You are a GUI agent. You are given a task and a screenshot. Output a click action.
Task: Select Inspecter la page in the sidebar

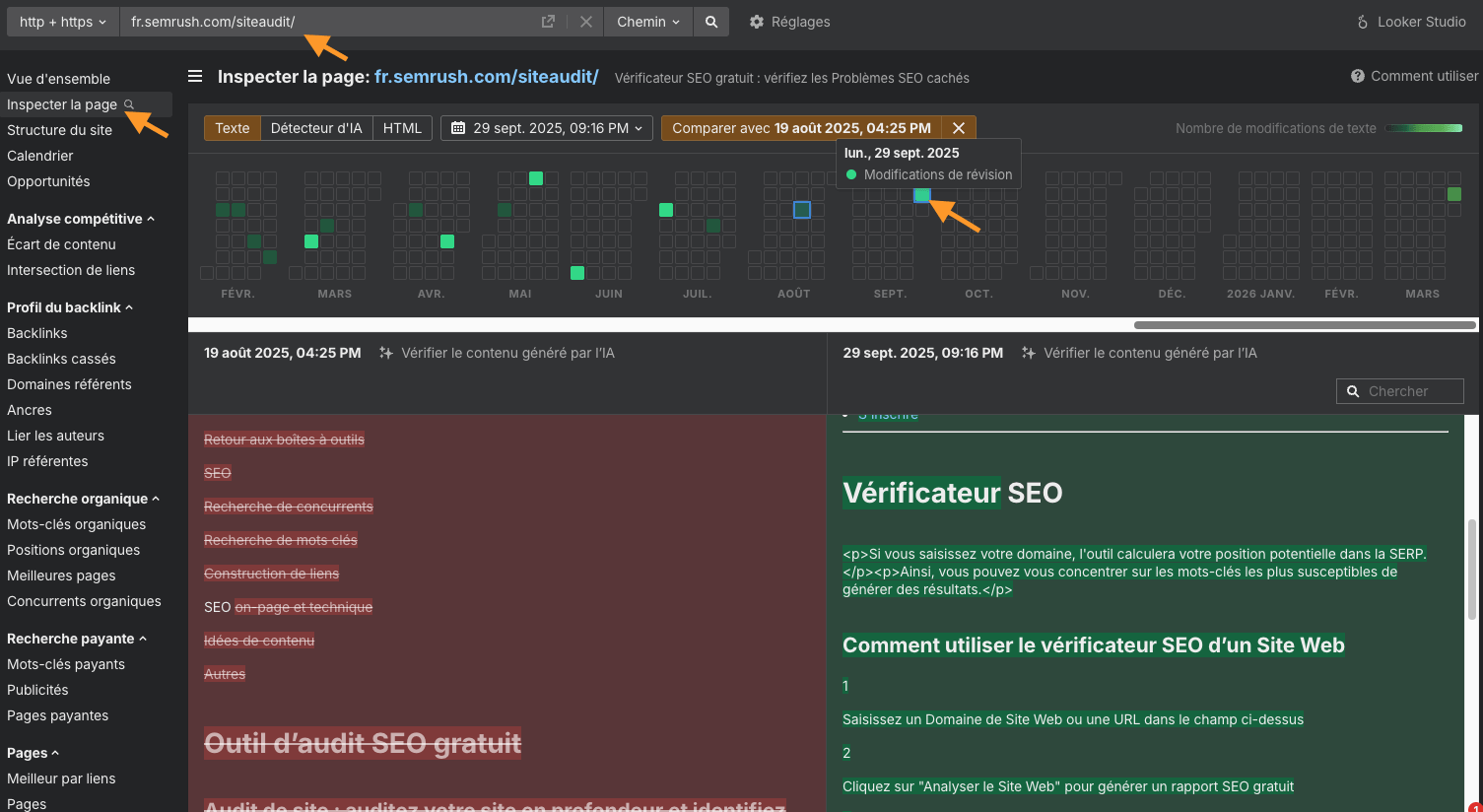pyautogui.click(x=62, y=103)
